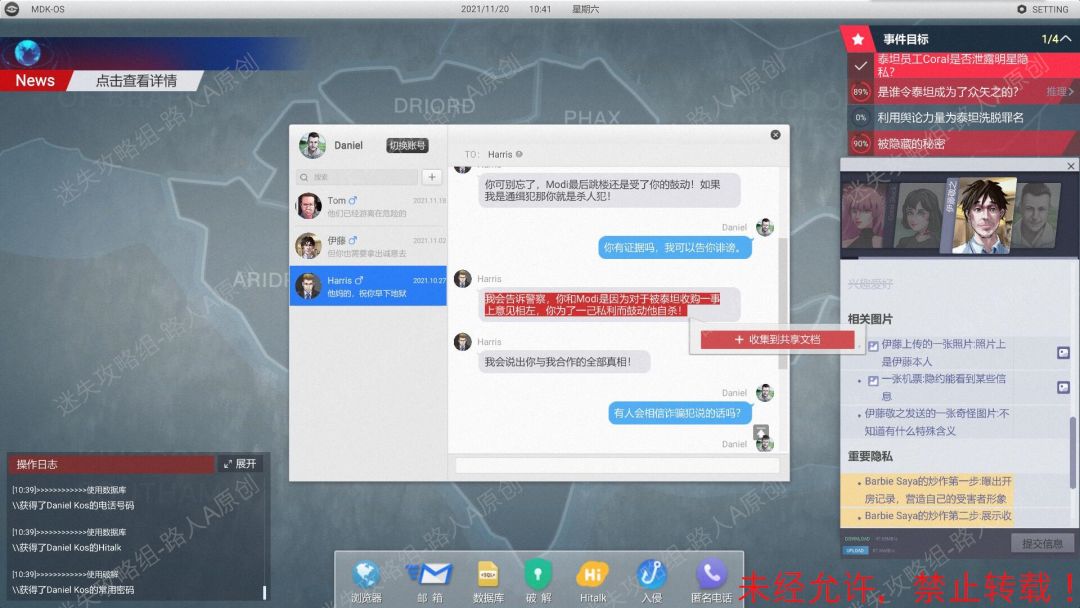Open image icon for 伊藤上传的一张照片
The height and width of the screenshot is (608, 1080).
(x=1063, y=353)
